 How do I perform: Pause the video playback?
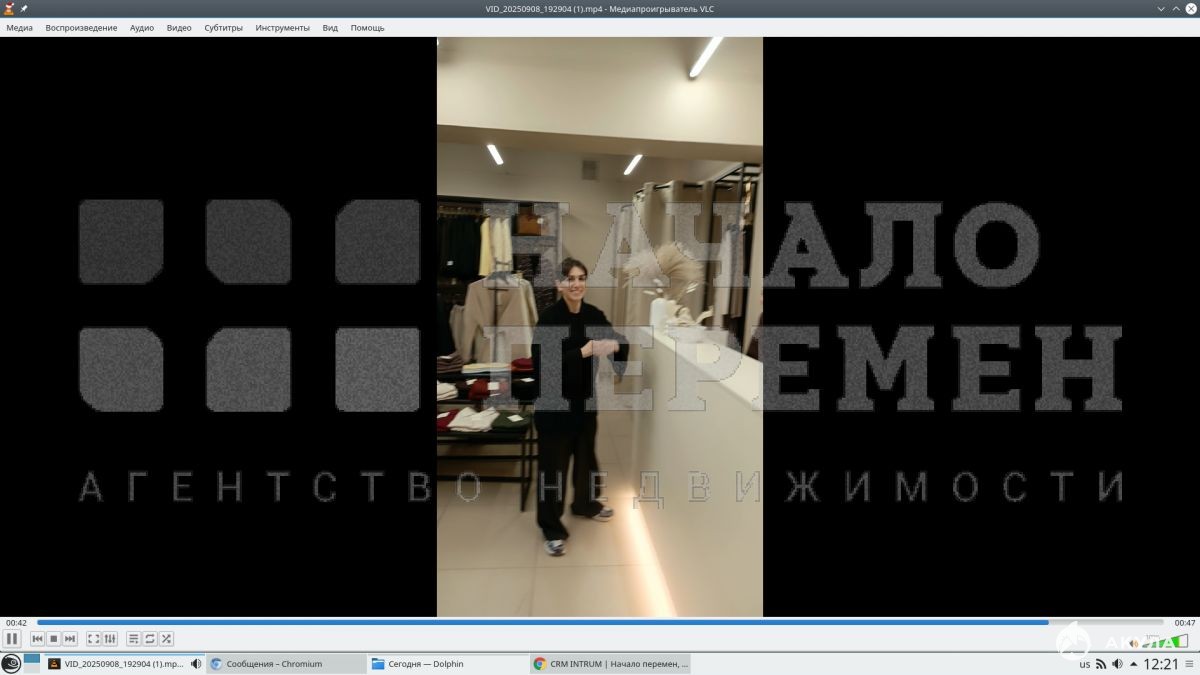point(12,639)
